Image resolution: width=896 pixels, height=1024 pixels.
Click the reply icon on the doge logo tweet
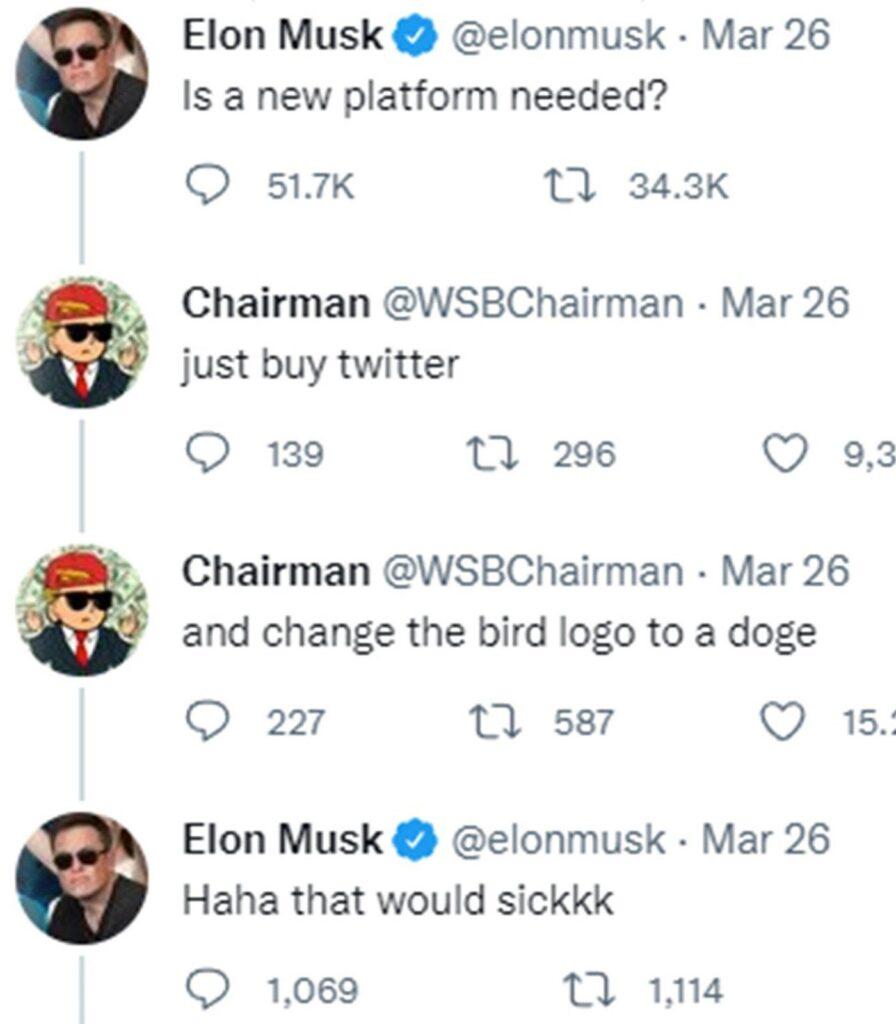point(206,716)
